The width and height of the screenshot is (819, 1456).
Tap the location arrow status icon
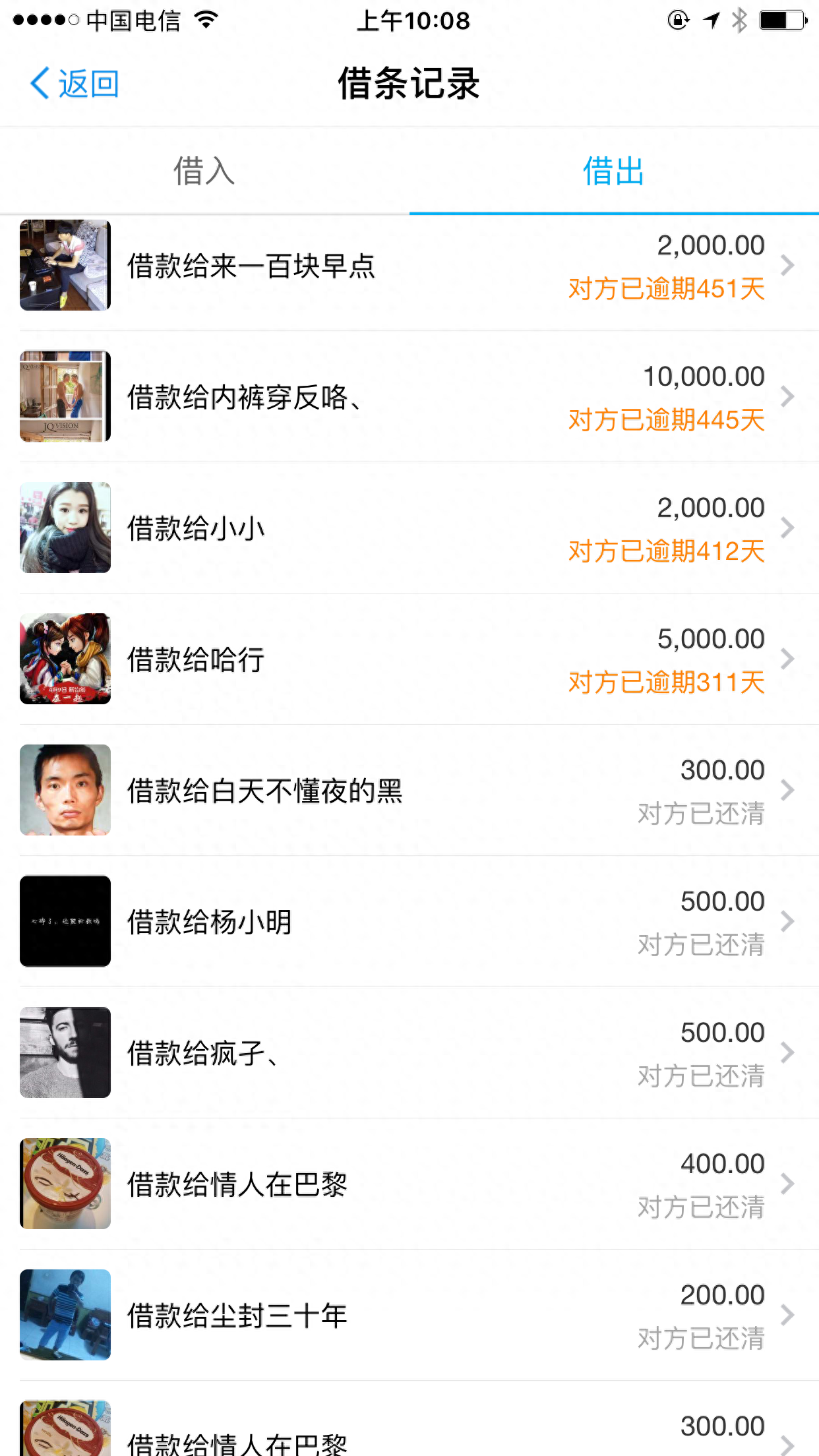tap(711, 20)
